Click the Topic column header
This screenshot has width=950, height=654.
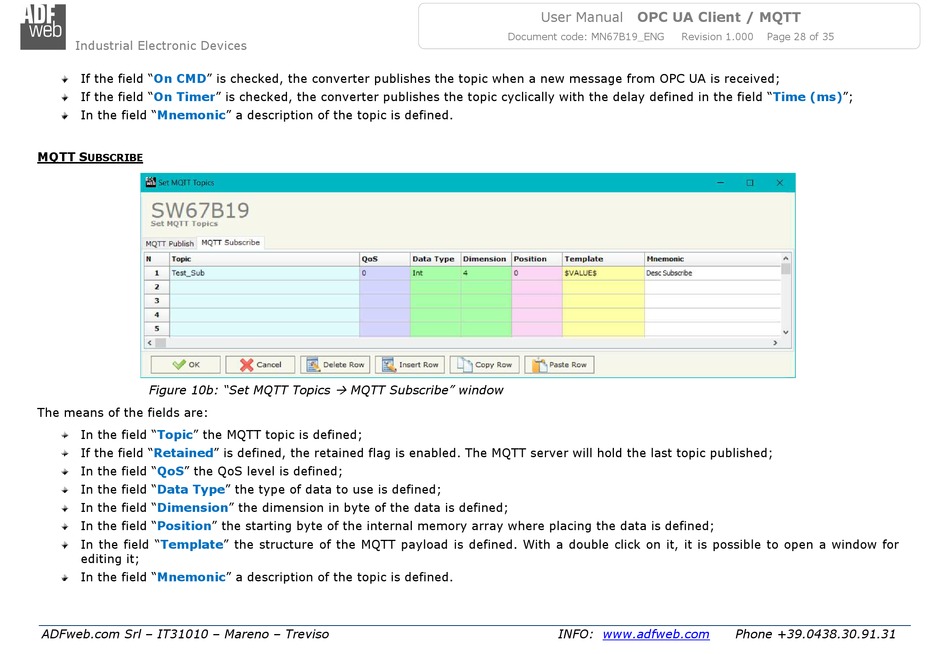[264, 259]
